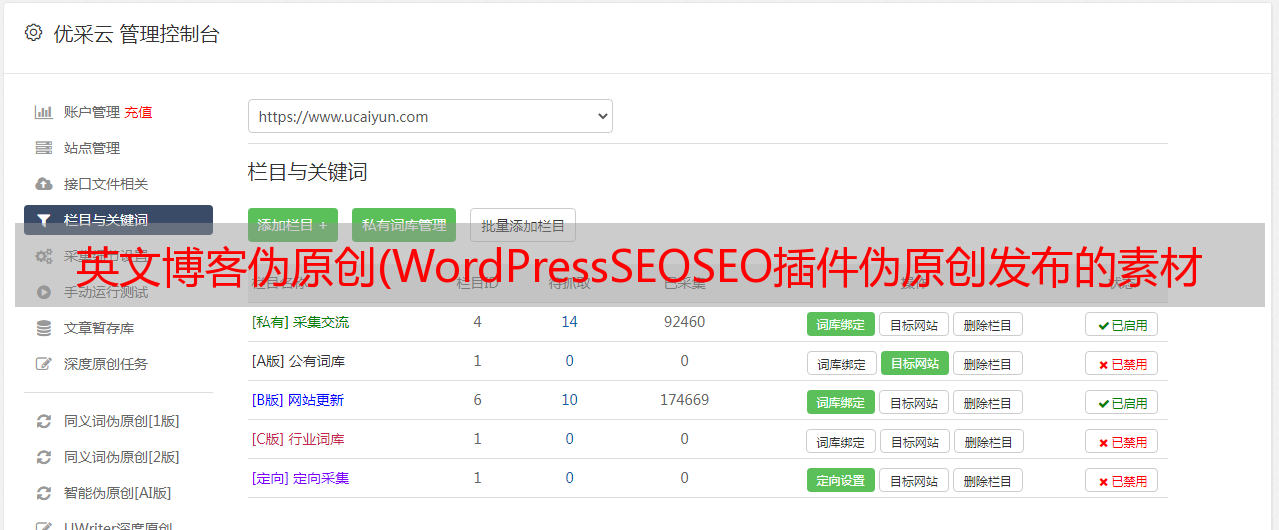The image size is (1279, 530).
Task: Click the 私有词库管理 button
Action: click(x=403, y=225)
